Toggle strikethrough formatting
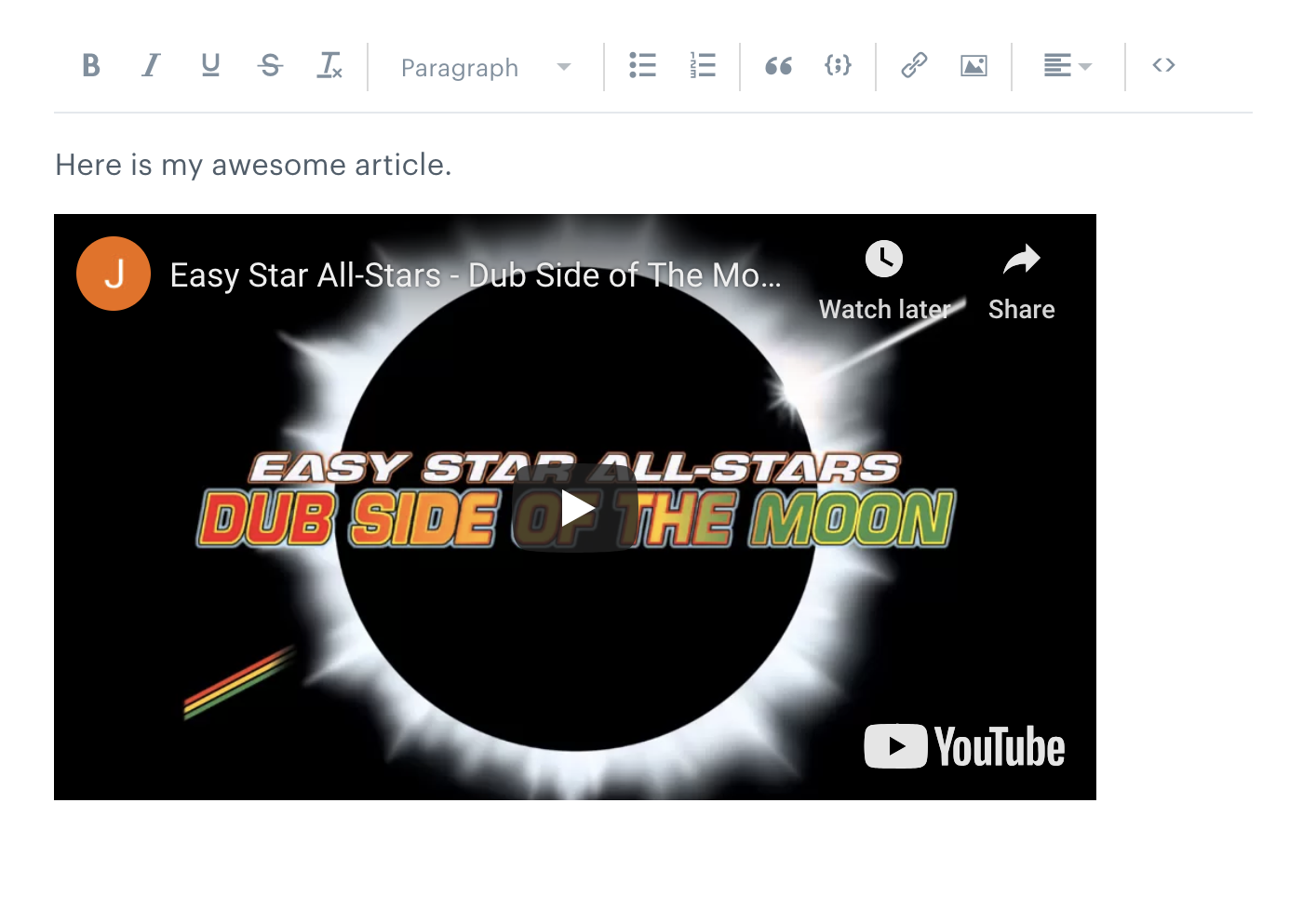1316x910 pixels. pos(271,66)
